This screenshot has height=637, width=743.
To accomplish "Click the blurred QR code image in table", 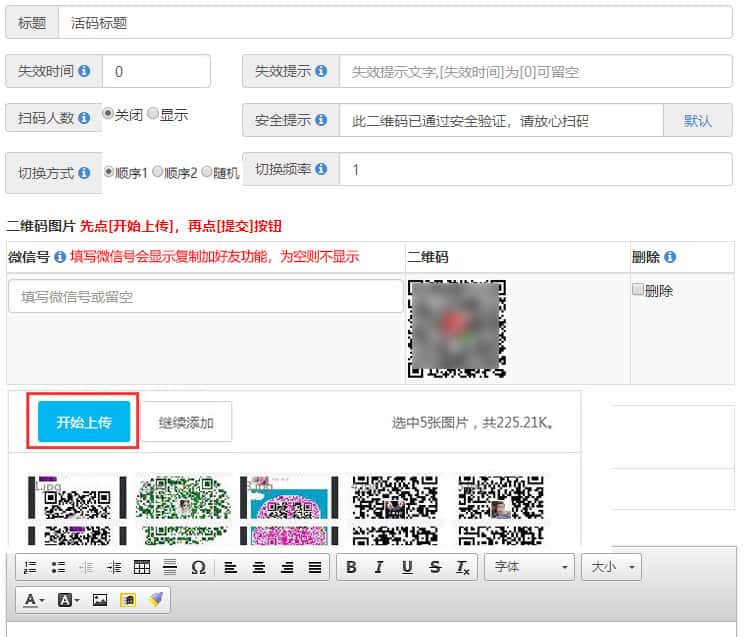I will (457, 329).
